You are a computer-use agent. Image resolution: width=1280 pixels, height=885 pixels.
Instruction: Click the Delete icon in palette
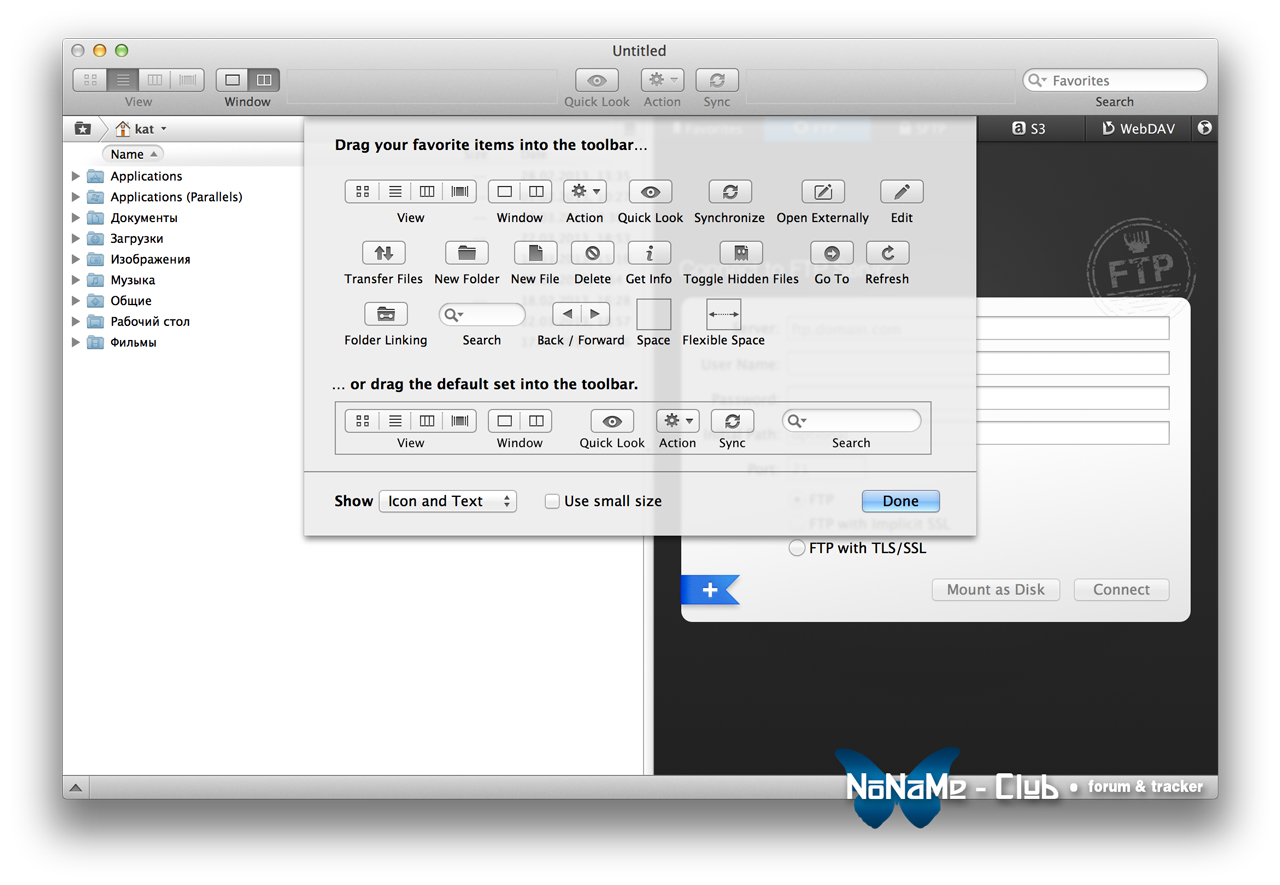click(592, 253)
